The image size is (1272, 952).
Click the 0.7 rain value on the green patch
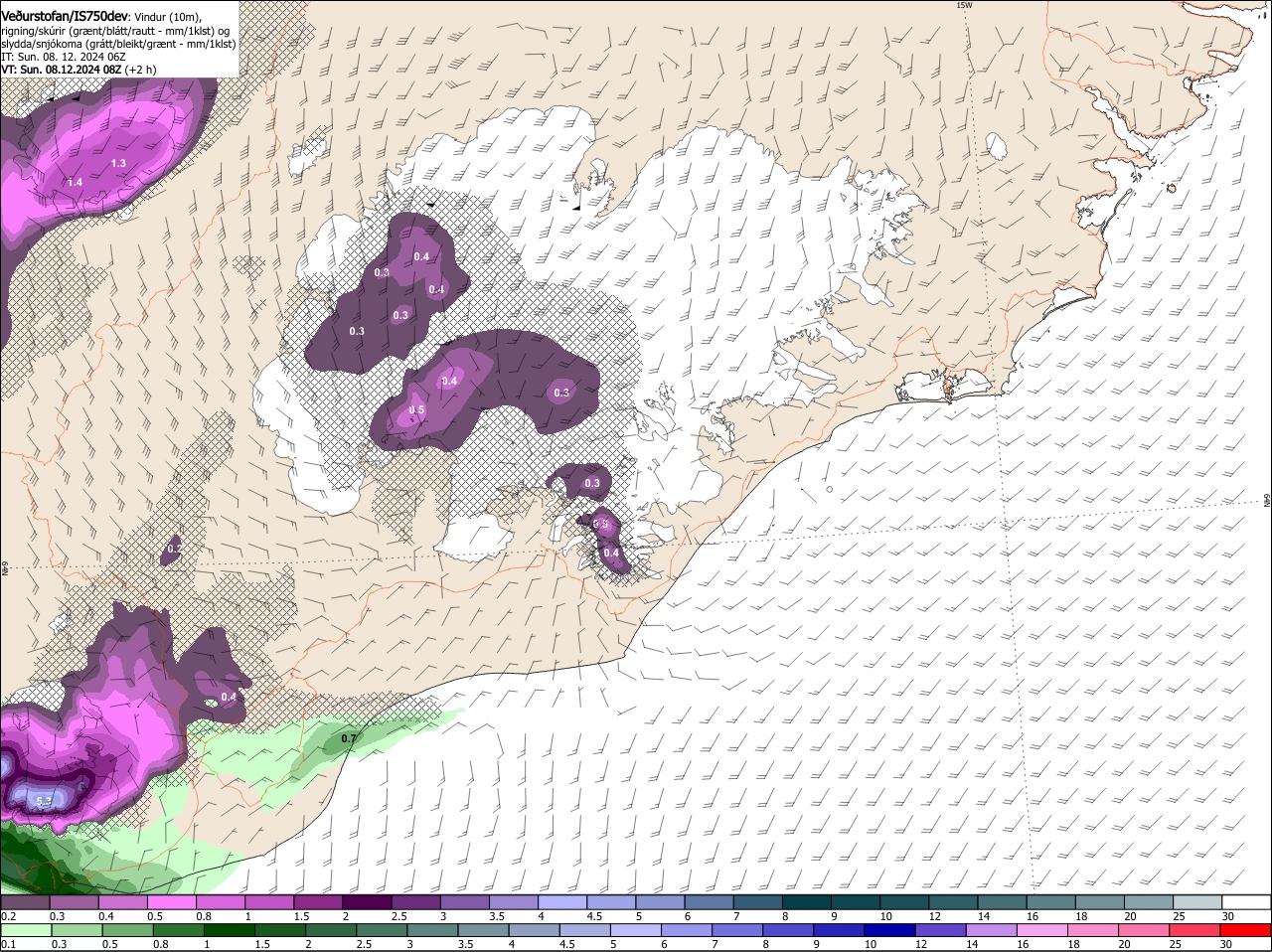349,739
